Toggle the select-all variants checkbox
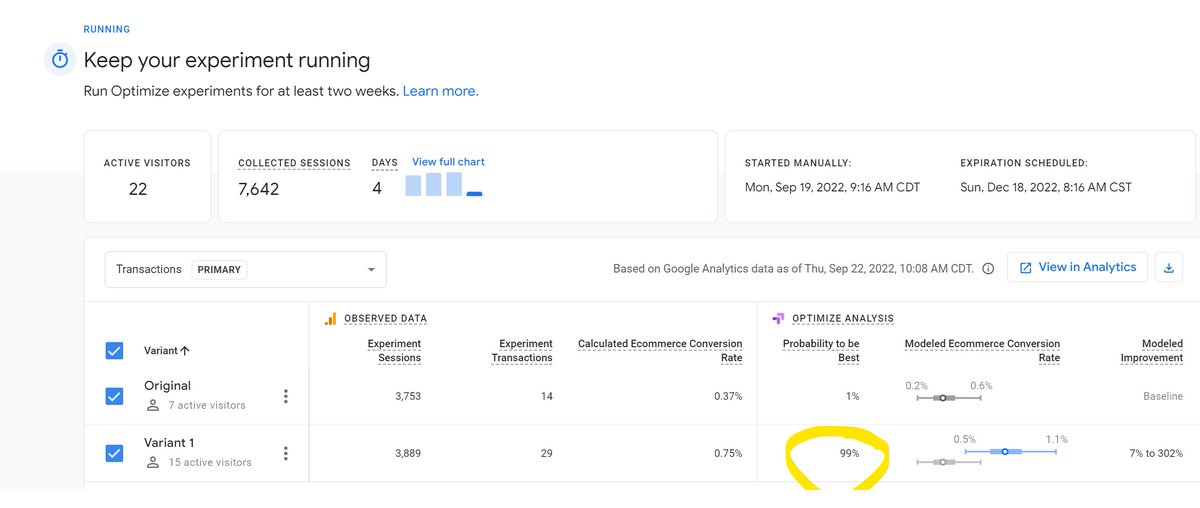 pyautogui.click(x=114, y=351)
